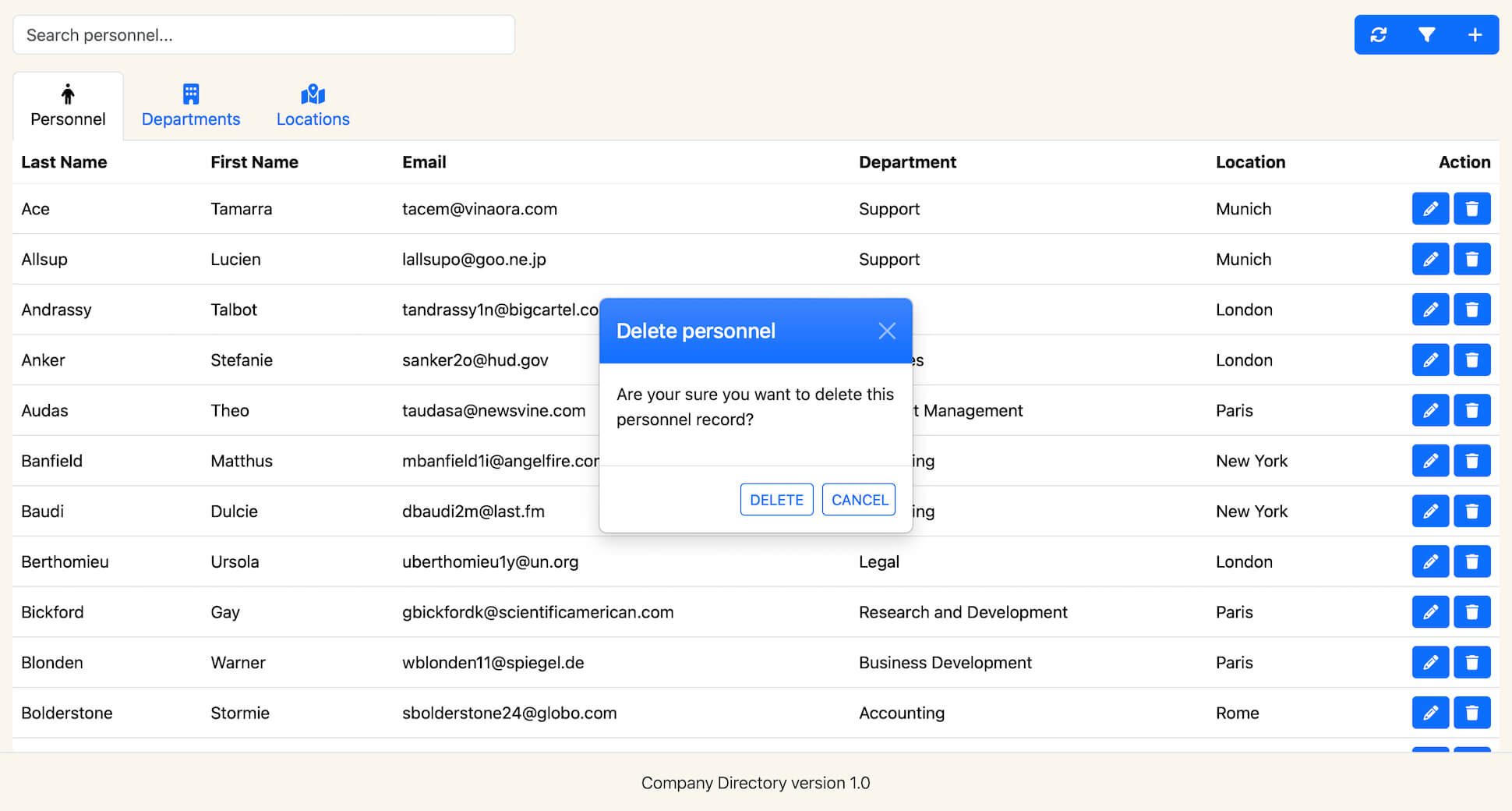Click the trash icon for Warner Blonden
Image resolution: width=1512 pixels, height=811 pixels.
click(1471, 663)
